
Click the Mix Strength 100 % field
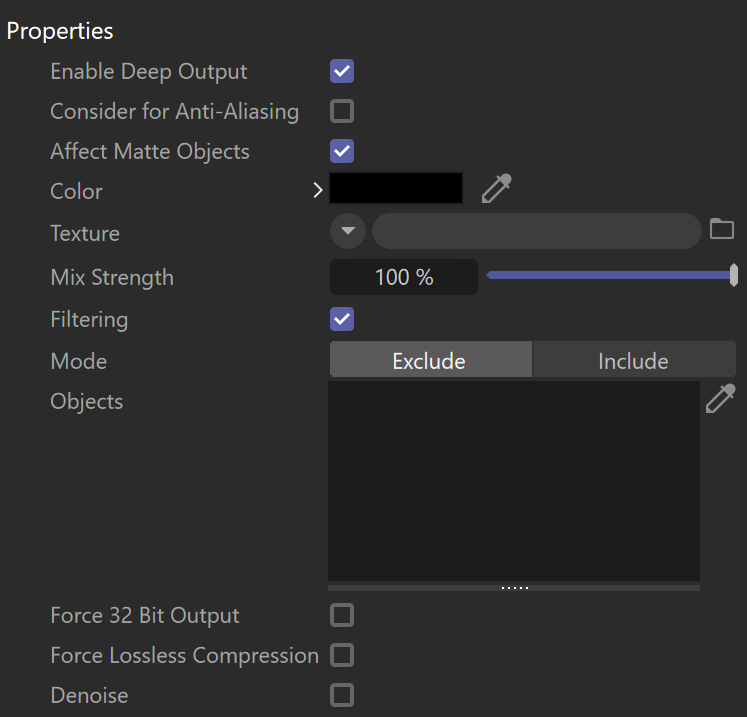click(404, 277)
